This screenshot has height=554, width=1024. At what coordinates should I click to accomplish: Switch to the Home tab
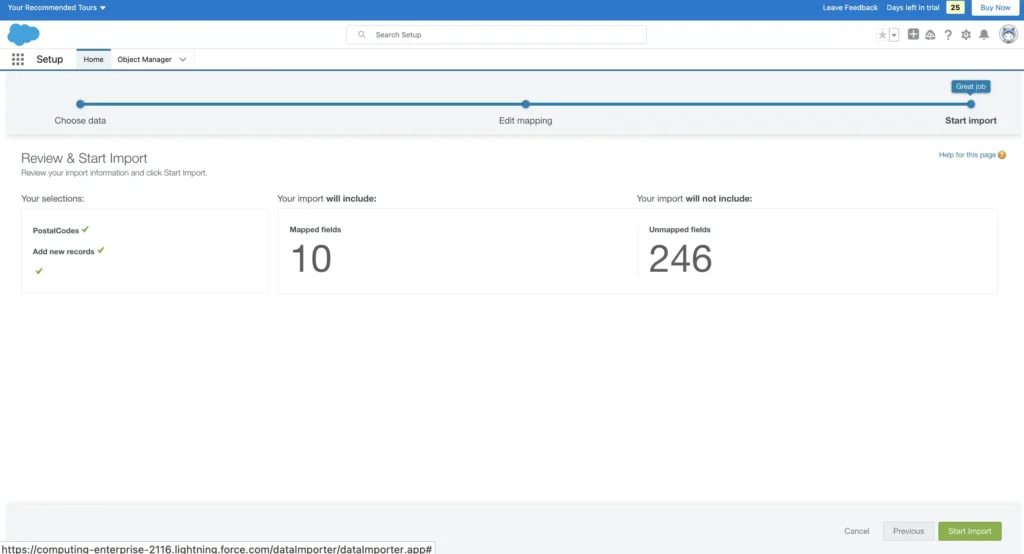[x=93, y=60]
